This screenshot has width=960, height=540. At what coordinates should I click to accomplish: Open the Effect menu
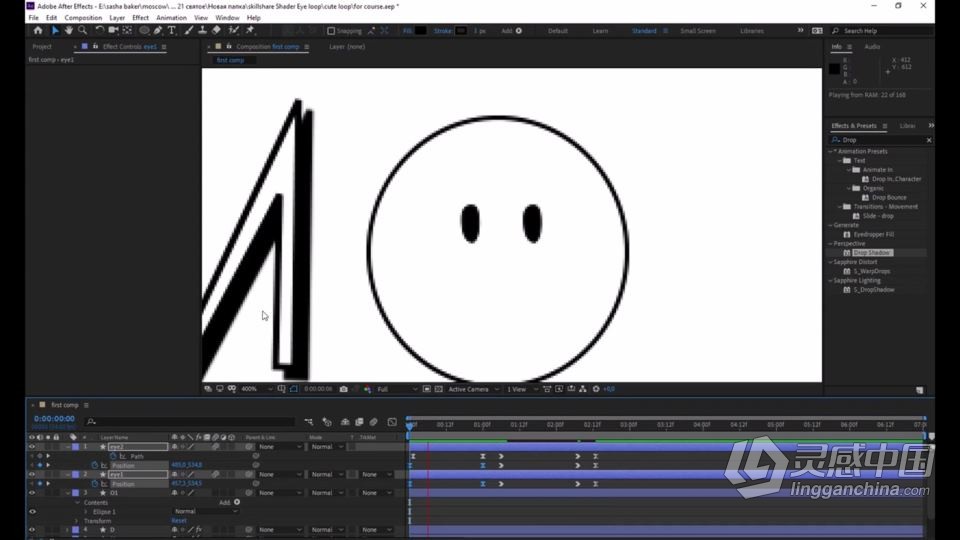[x=140, y=18]
